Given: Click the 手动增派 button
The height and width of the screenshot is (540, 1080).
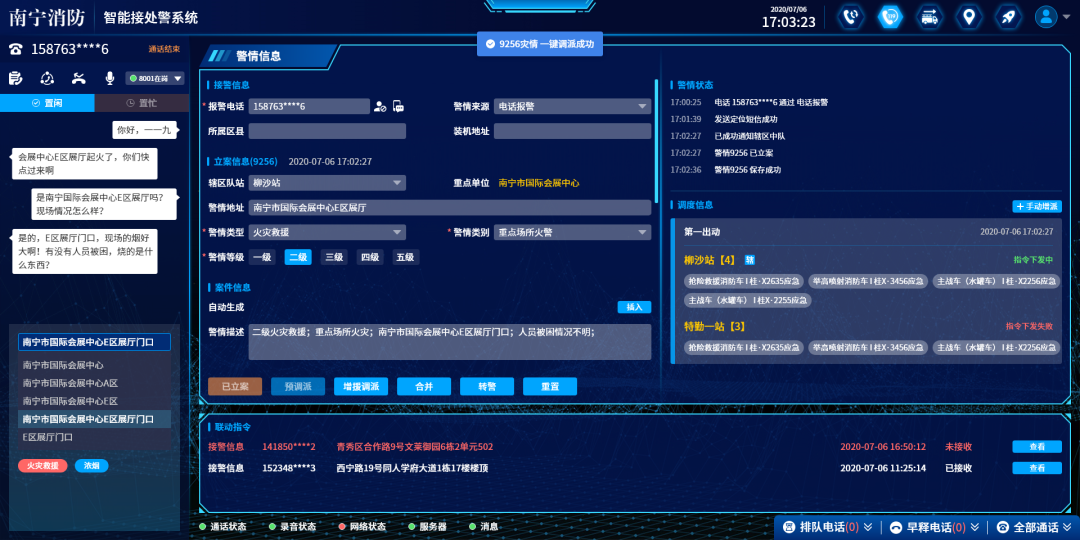Looking at the screenshot, I should [1036, 206].
